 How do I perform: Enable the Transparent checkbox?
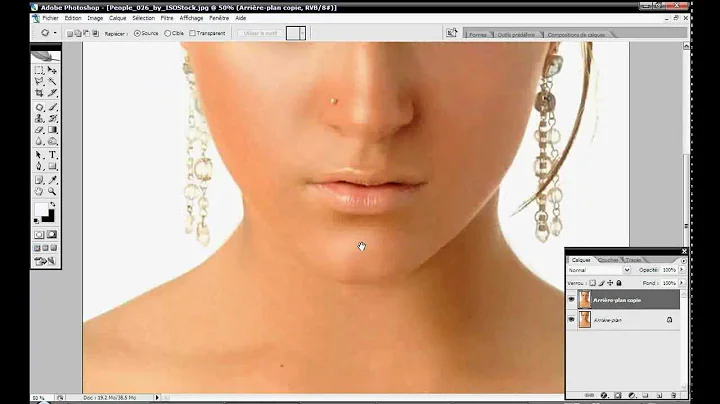(192, 33)
